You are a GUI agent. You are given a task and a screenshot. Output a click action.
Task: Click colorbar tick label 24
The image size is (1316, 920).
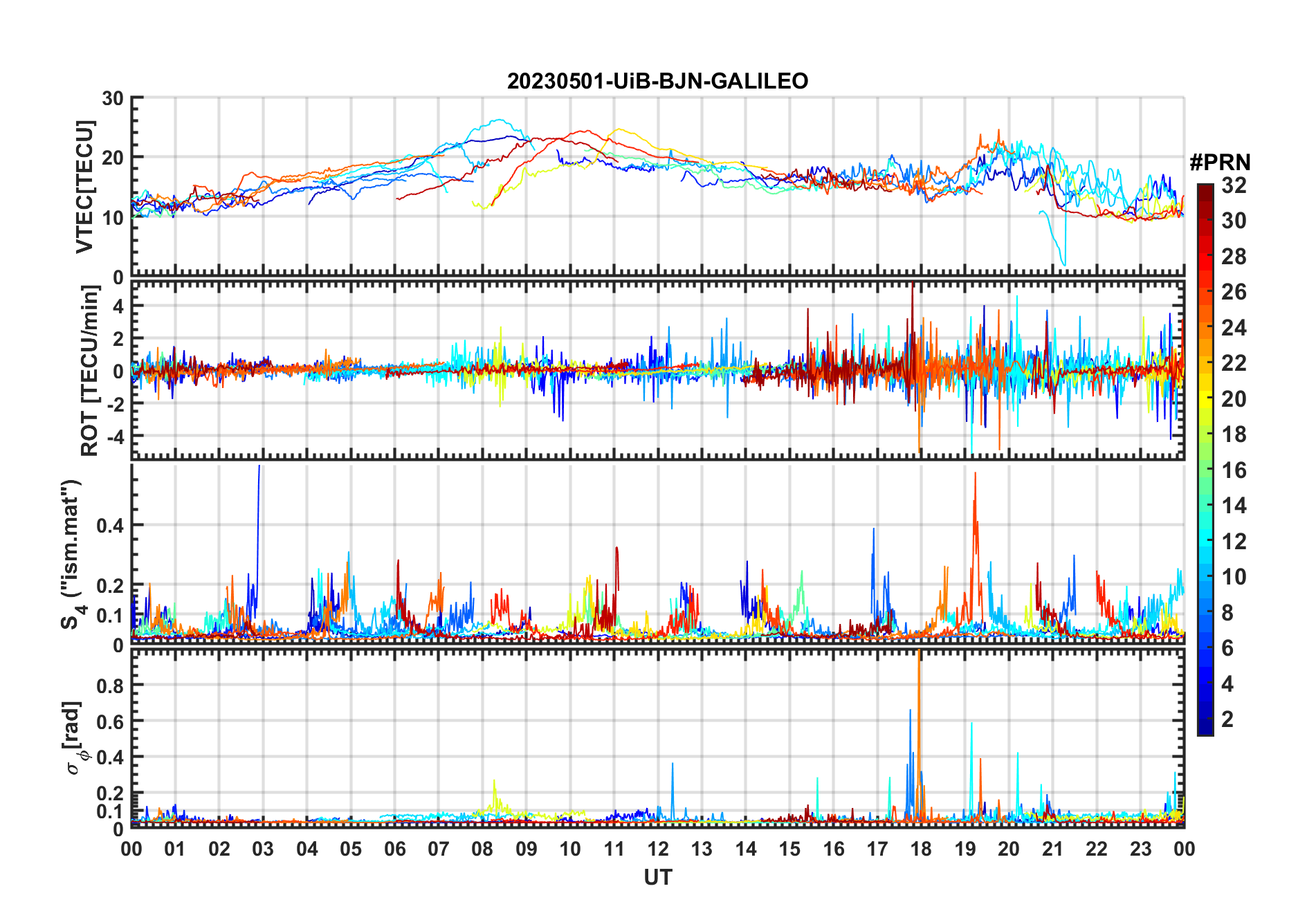click(x=1234, y=328)
